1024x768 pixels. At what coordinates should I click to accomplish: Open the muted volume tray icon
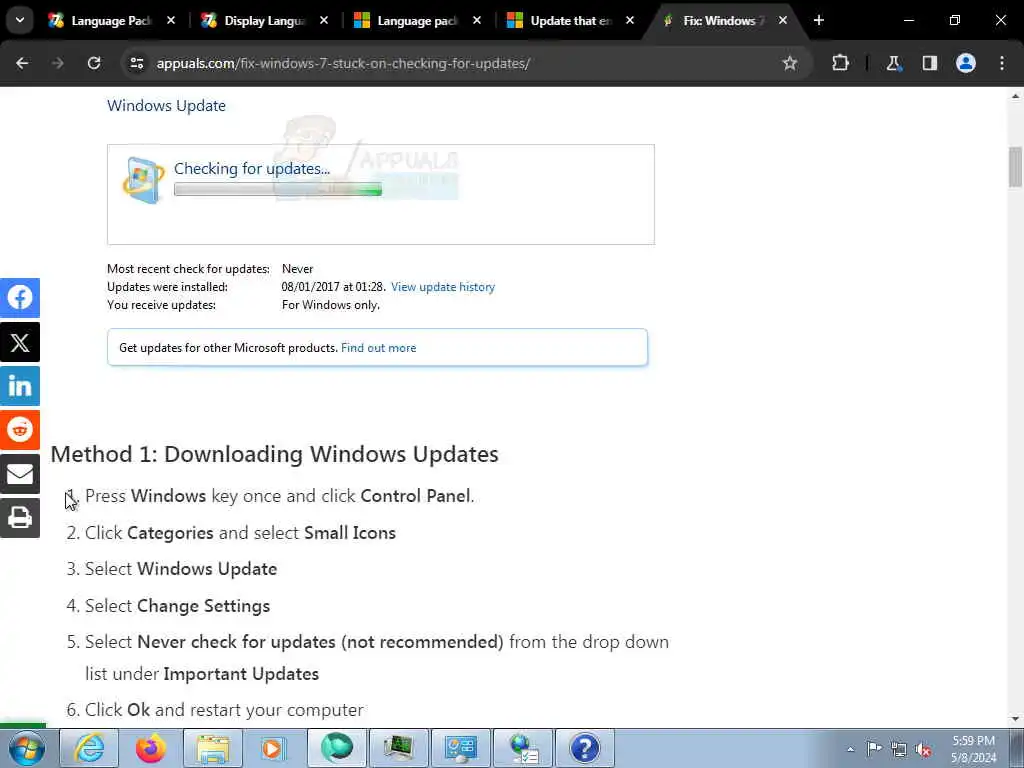point(923,750)
